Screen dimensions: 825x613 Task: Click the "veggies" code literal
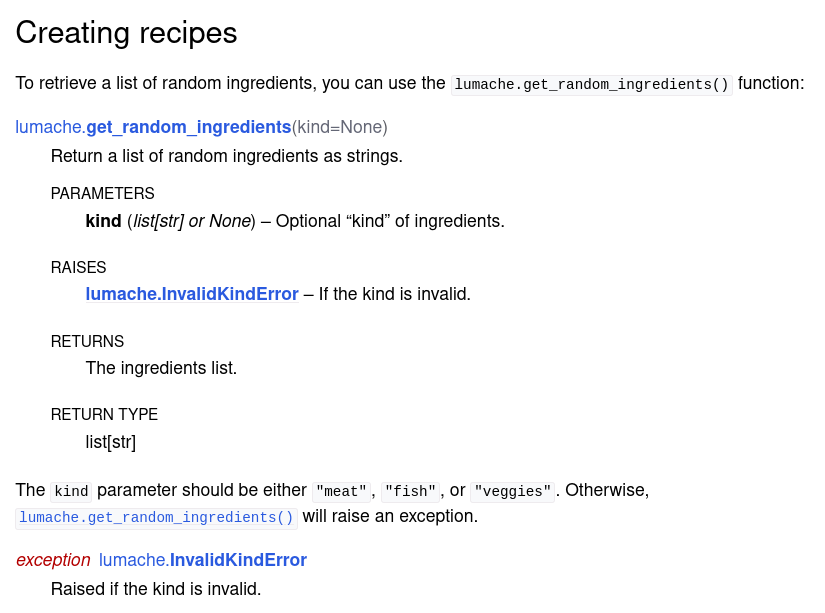tap(512, 491)
